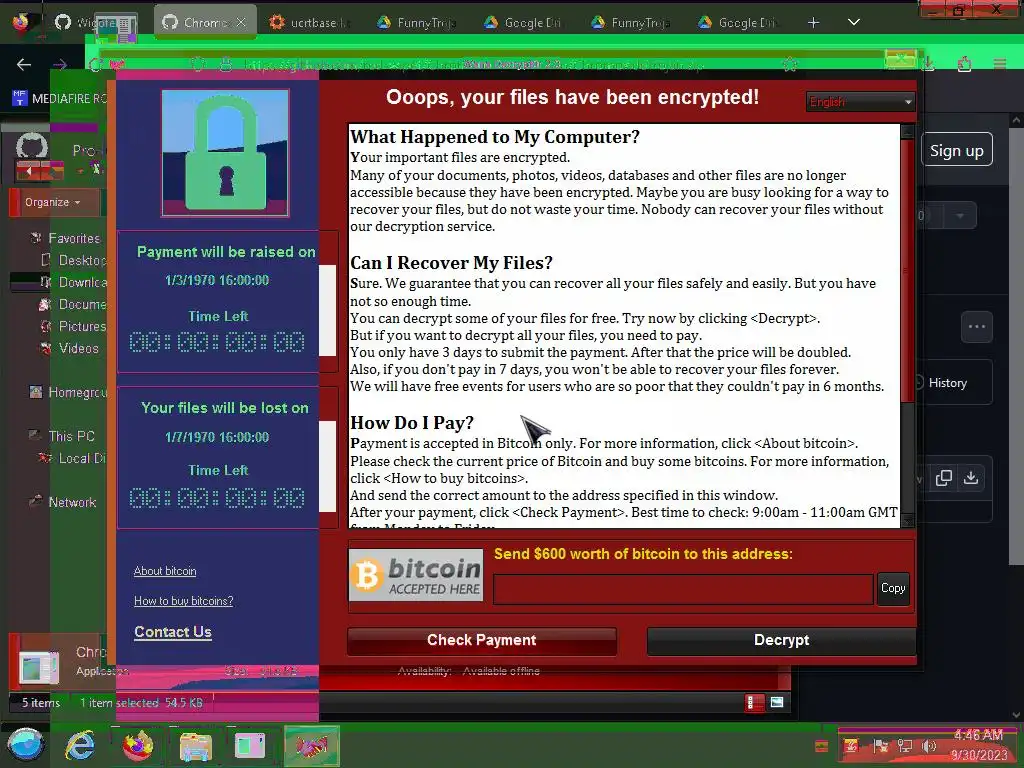Expand the Organize menu in Explorer
The width and height of the screenshot is (1024, 768).
(x=52, y=202)
